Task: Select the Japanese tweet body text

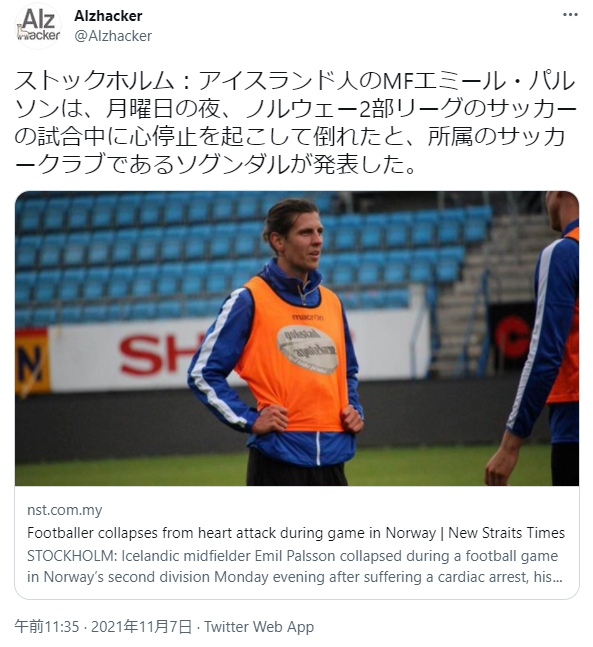Action: pos(295,123)
